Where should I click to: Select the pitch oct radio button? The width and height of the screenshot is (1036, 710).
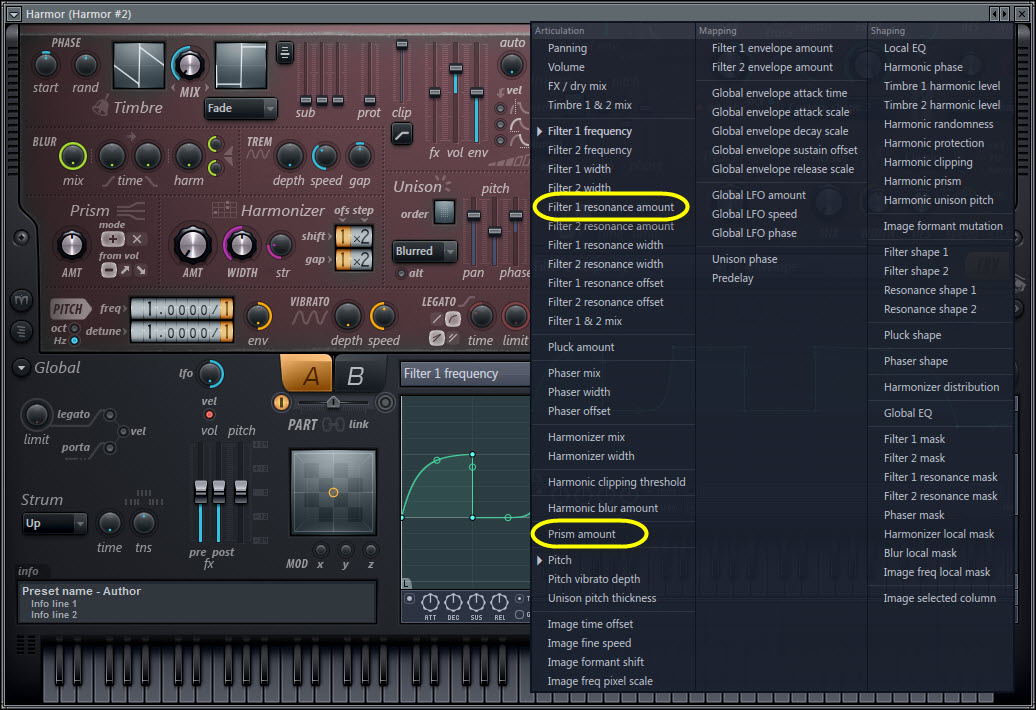pos(75,328)
